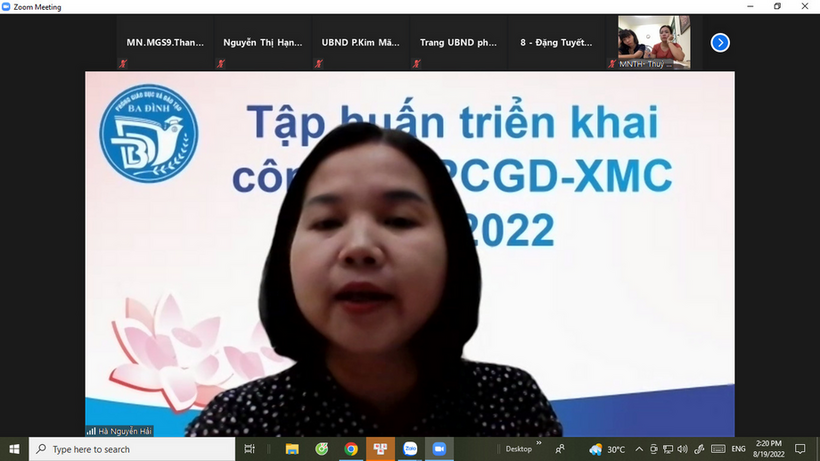Click the next participants arrow button
Image resolution: width=820 pixels, height=461 pixels.
pyautogui.click(x=719, y=42)
